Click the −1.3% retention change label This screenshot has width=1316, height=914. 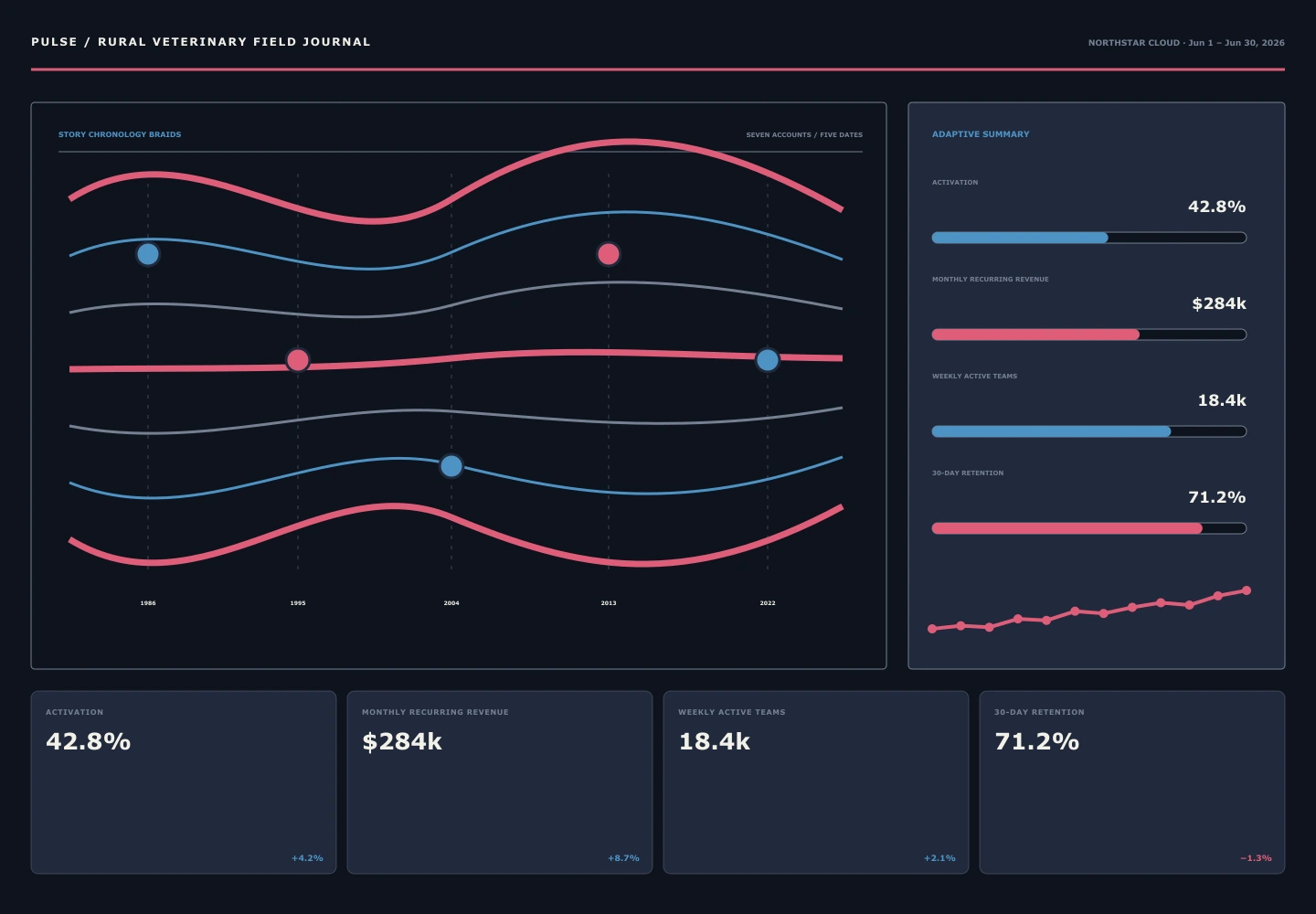1256,858
